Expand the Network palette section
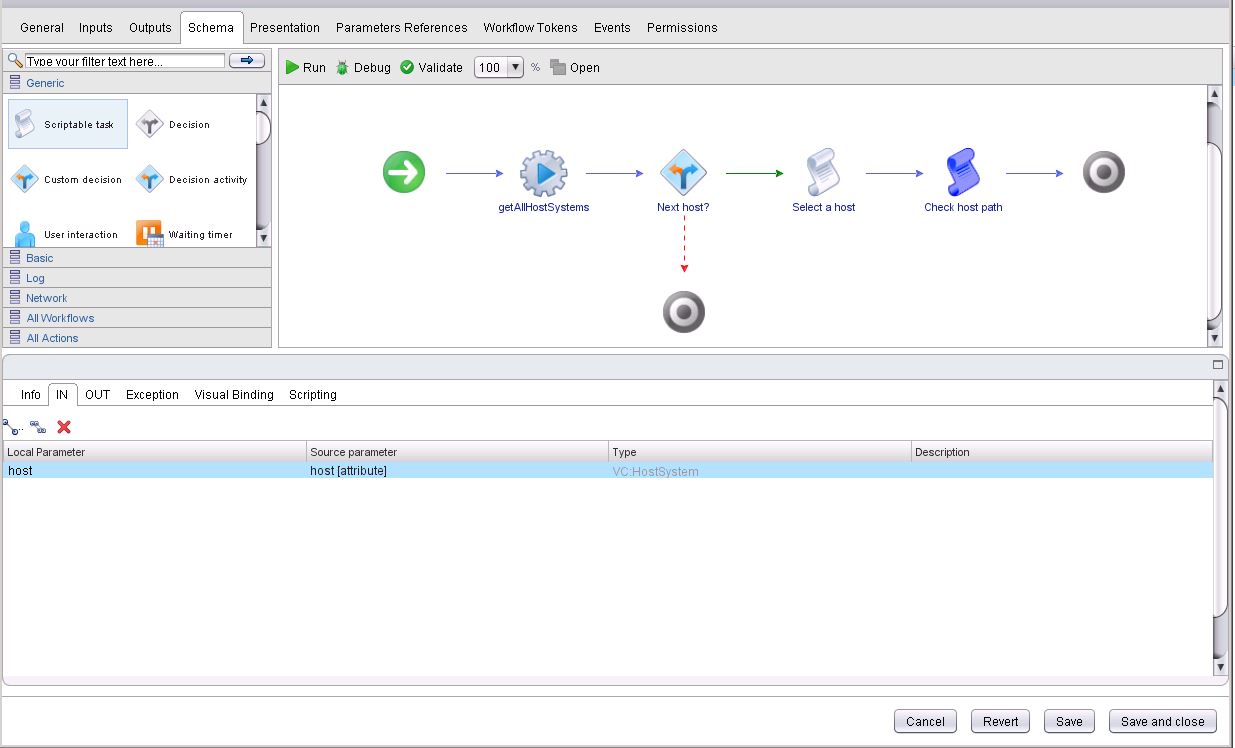The width and height of the screenshot is (1235, 748). [x=46, y=298]
